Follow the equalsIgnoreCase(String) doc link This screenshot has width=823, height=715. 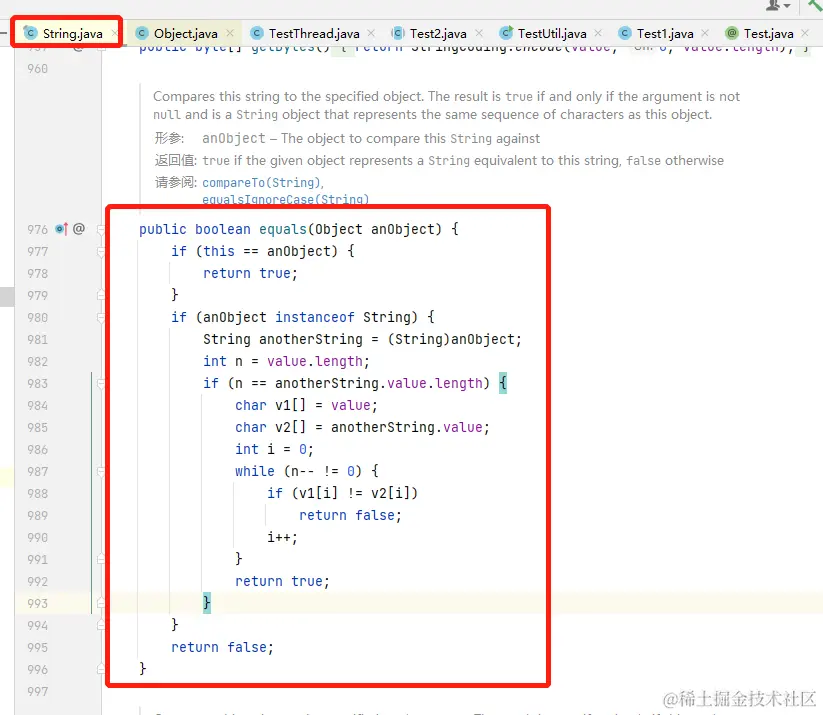click(x=286, y=199)
